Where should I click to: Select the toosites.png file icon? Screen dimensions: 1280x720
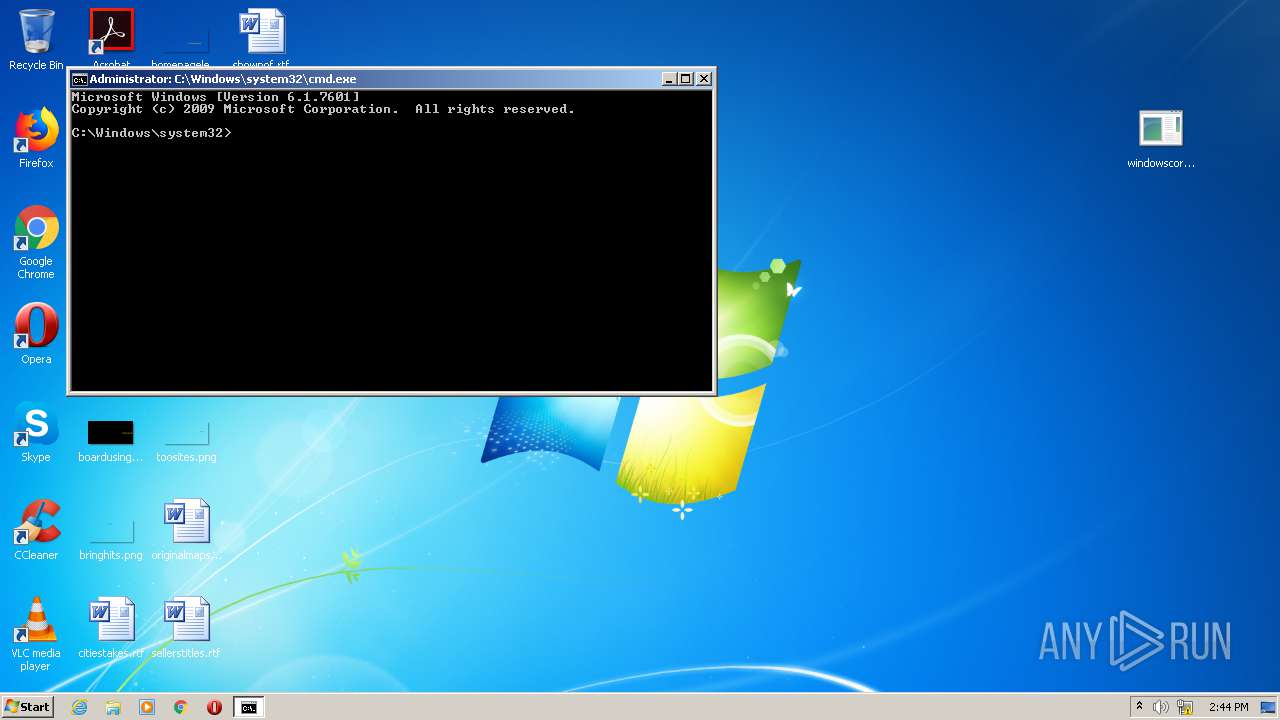[186, 440]
